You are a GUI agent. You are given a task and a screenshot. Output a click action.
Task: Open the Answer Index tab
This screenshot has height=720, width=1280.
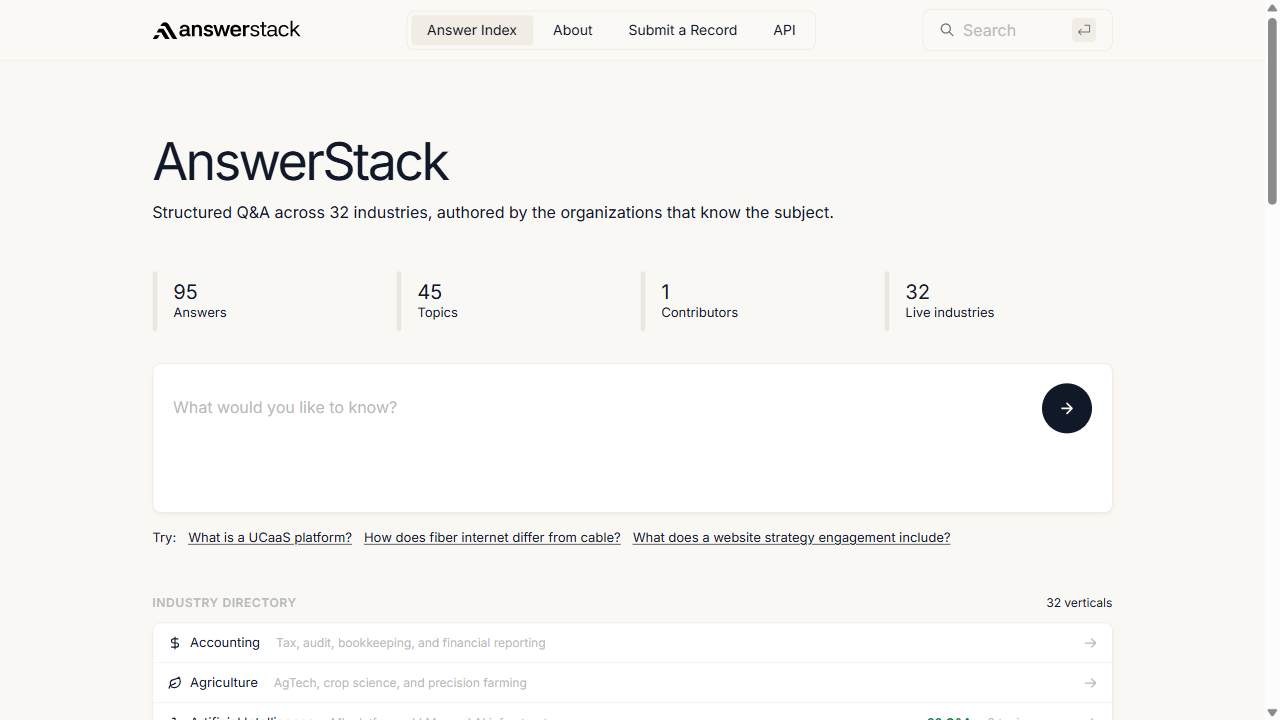click(472, 30)
